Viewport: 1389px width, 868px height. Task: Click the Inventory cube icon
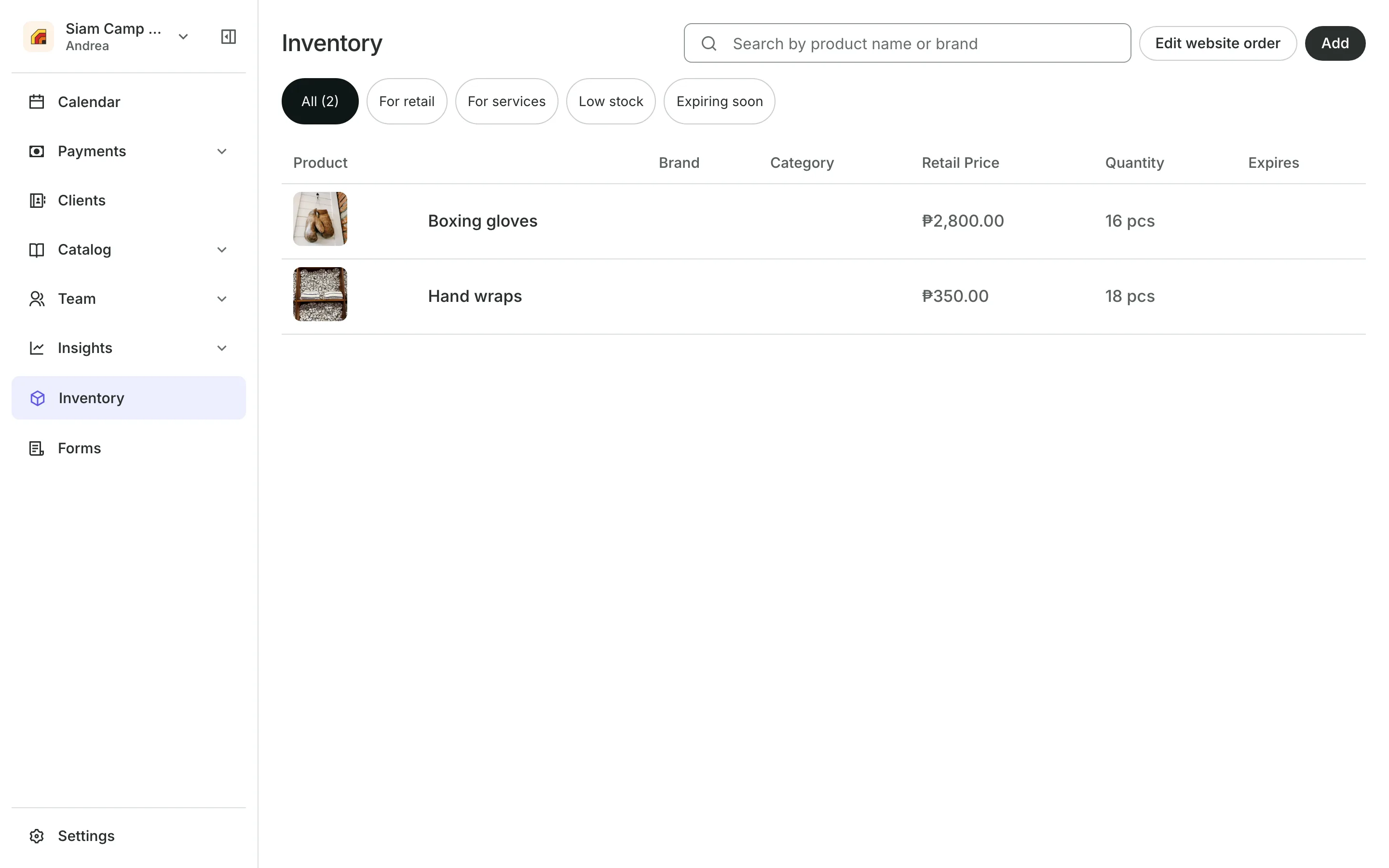point(37,398)
